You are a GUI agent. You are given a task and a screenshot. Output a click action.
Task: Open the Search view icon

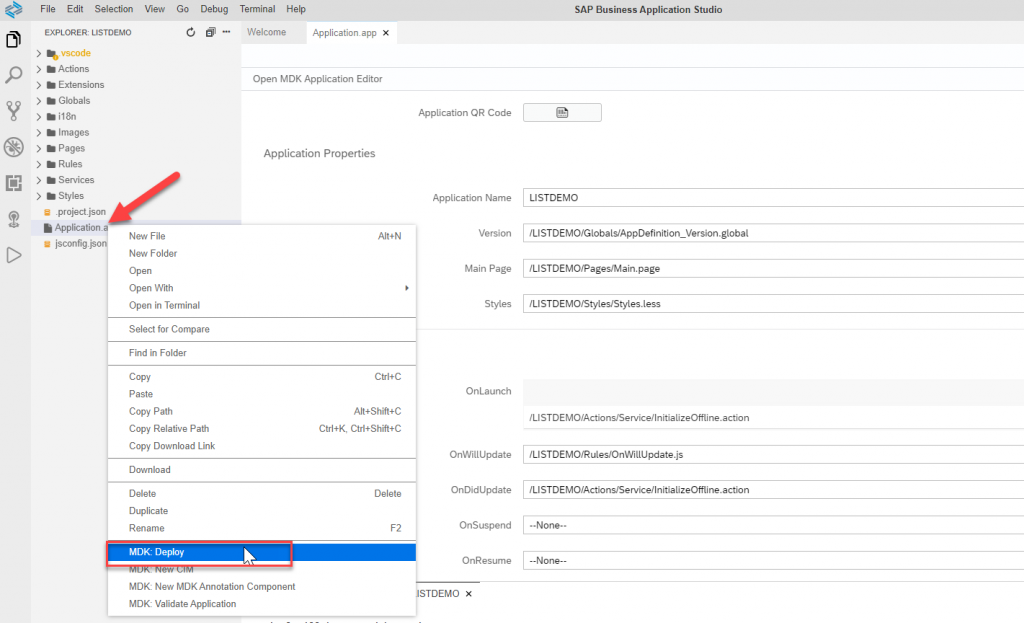[13, 75]
